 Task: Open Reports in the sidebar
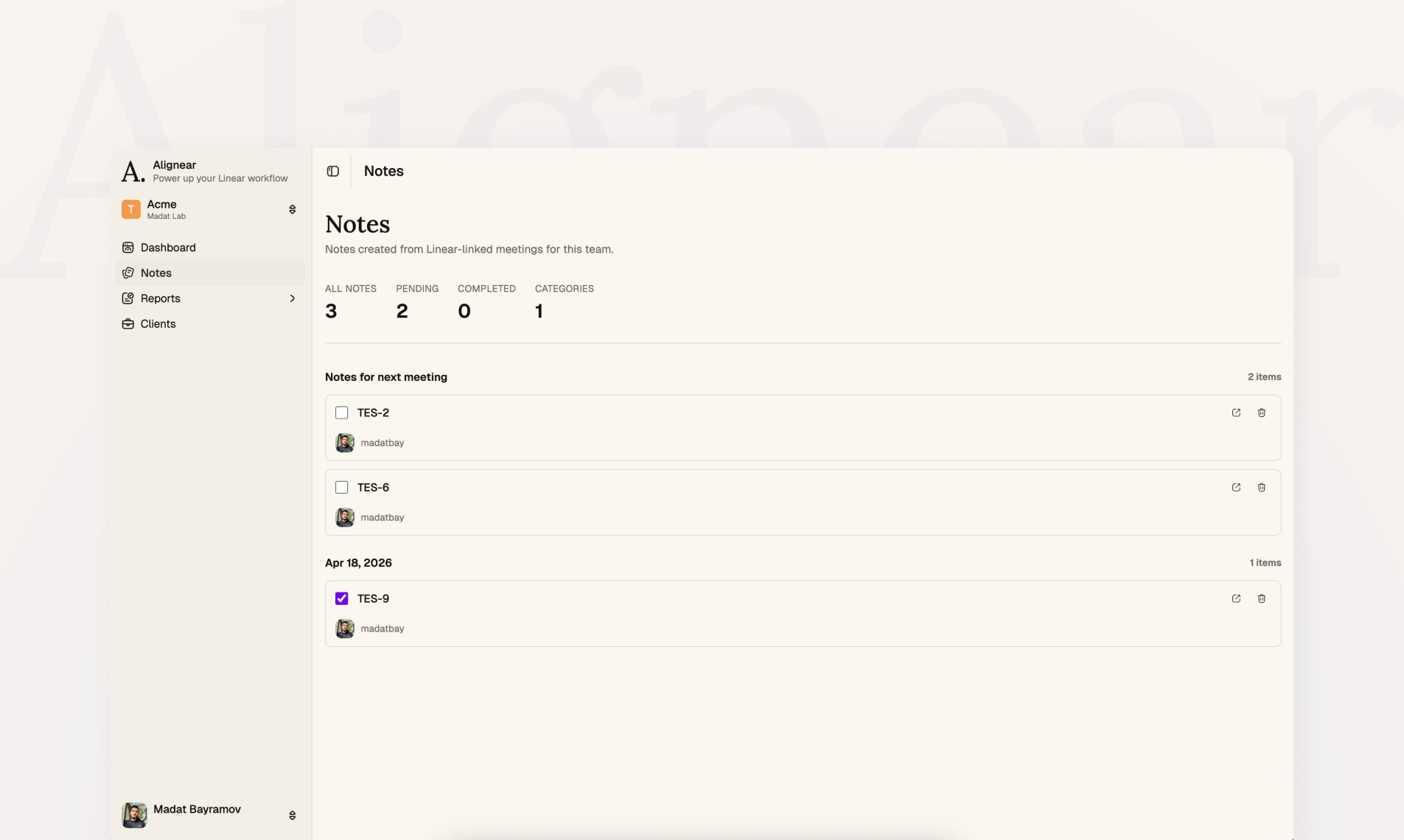pos(210,298)
